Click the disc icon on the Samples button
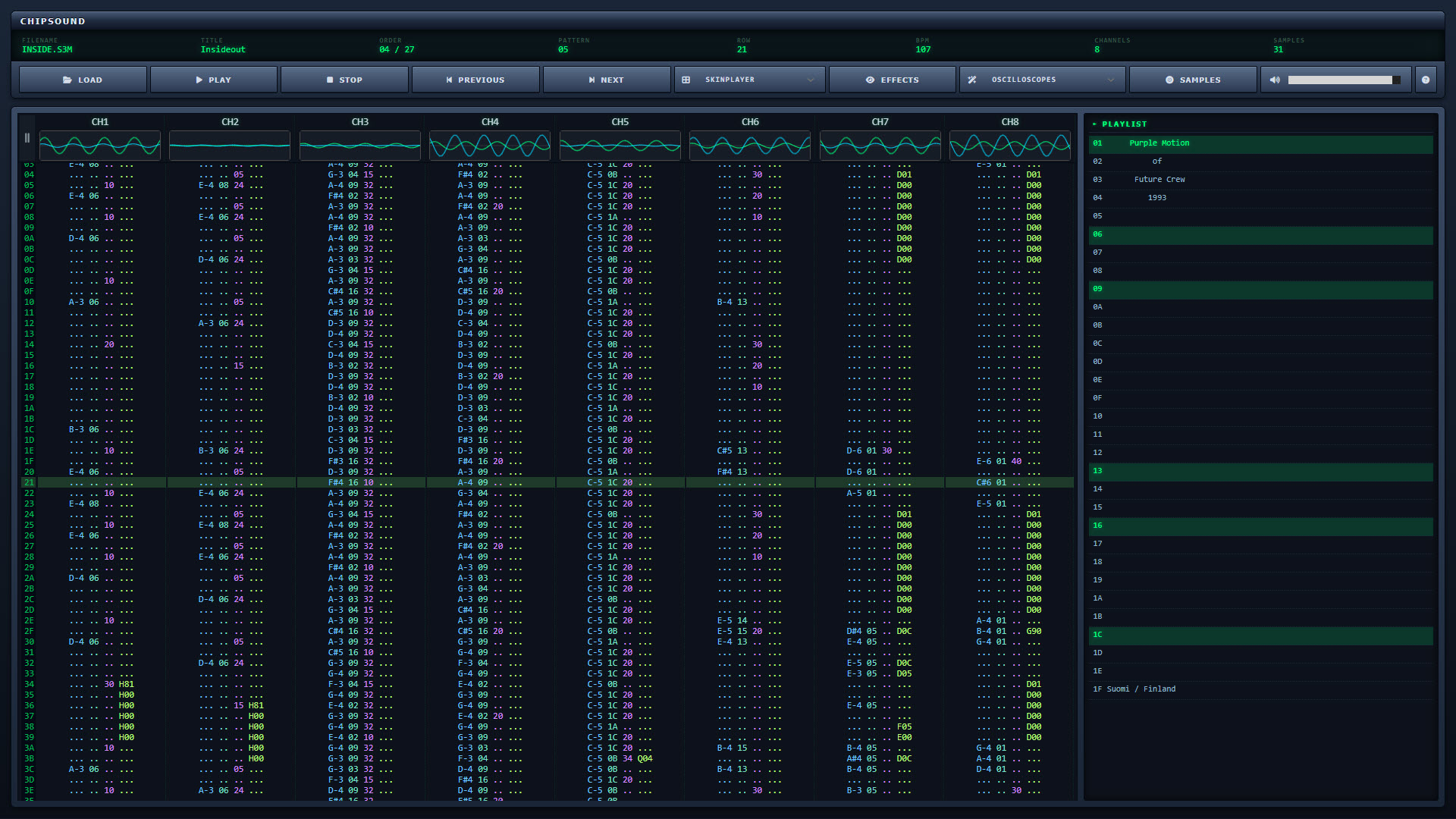The width and height of the screenshot is (1456, 819). [1169, 80]
